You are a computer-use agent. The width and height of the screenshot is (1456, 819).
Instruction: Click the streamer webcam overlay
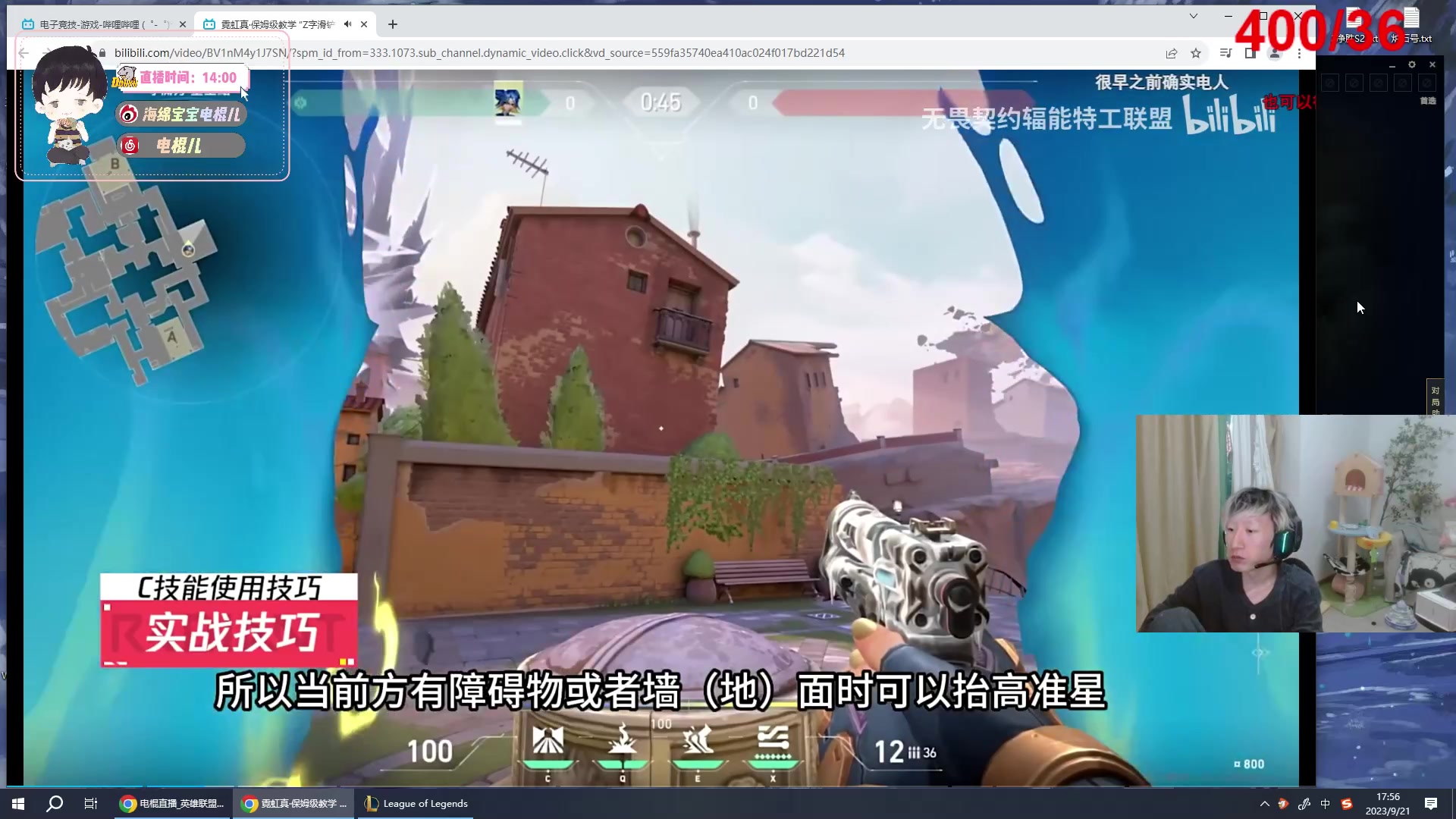tap(1296, 523)
